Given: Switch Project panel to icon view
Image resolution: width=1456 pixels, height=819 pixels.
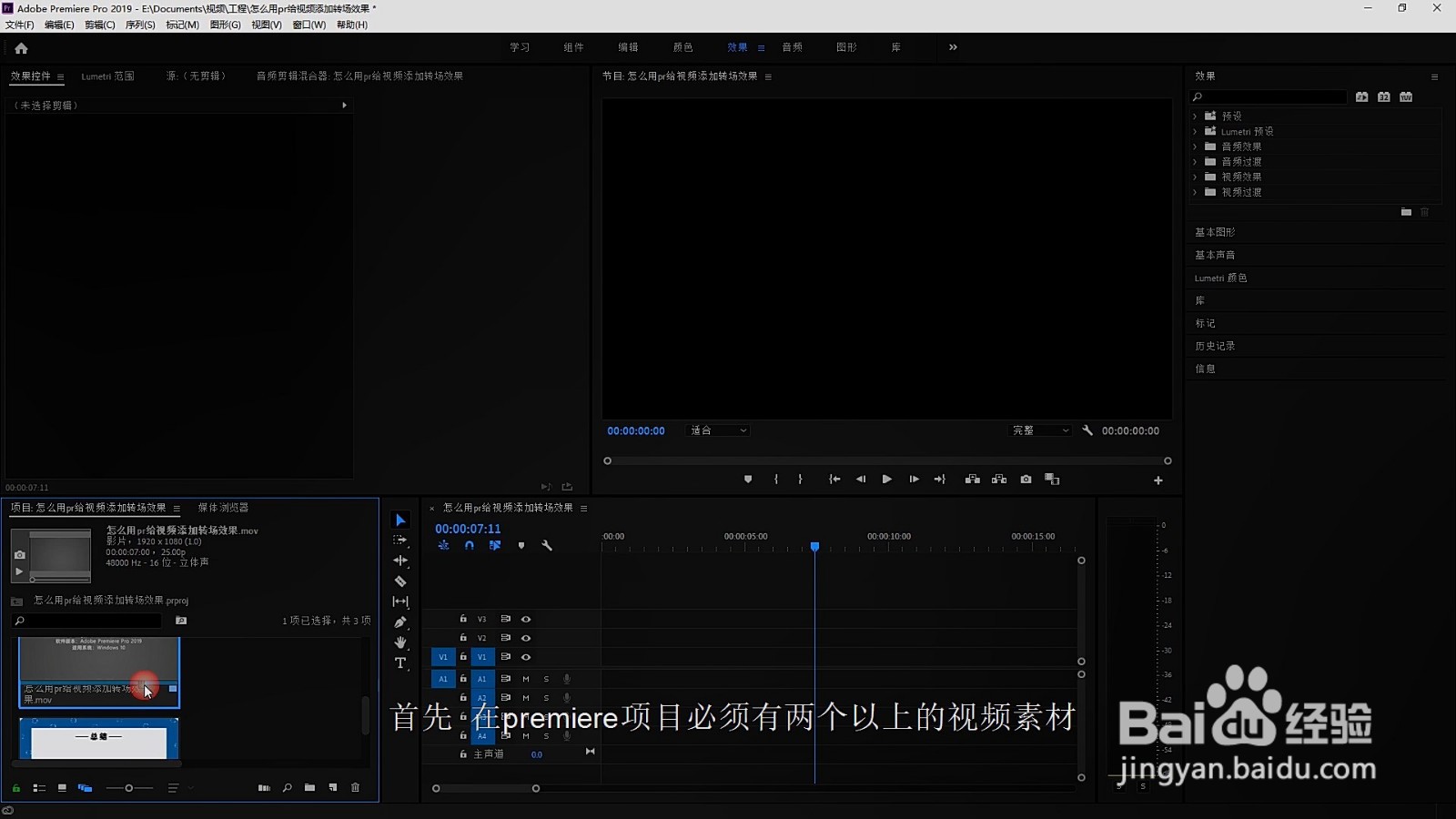Looking at the screenshot, I should click(x=62, y=788).
